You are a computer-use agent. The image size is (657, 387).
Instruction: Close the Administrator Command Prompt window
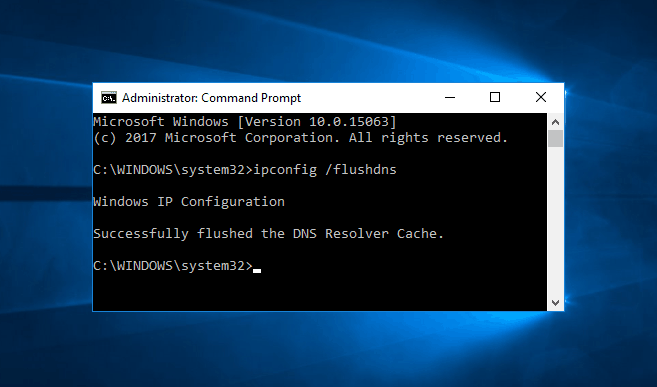click(541, 98)
